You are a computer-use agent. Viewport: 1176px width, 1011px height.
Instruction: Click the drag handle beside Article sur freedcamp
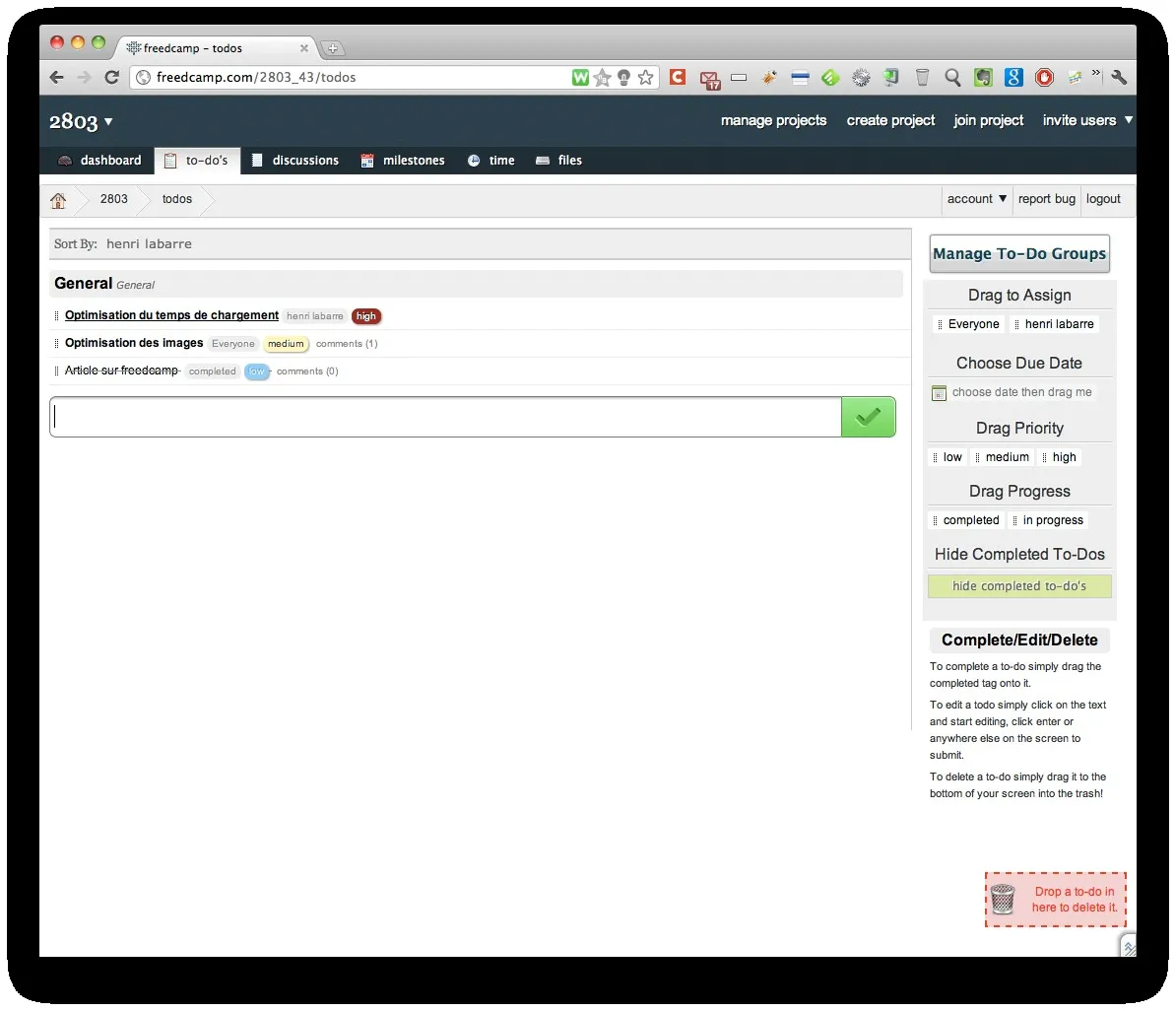pyautogui.click(x=56, y=371)
